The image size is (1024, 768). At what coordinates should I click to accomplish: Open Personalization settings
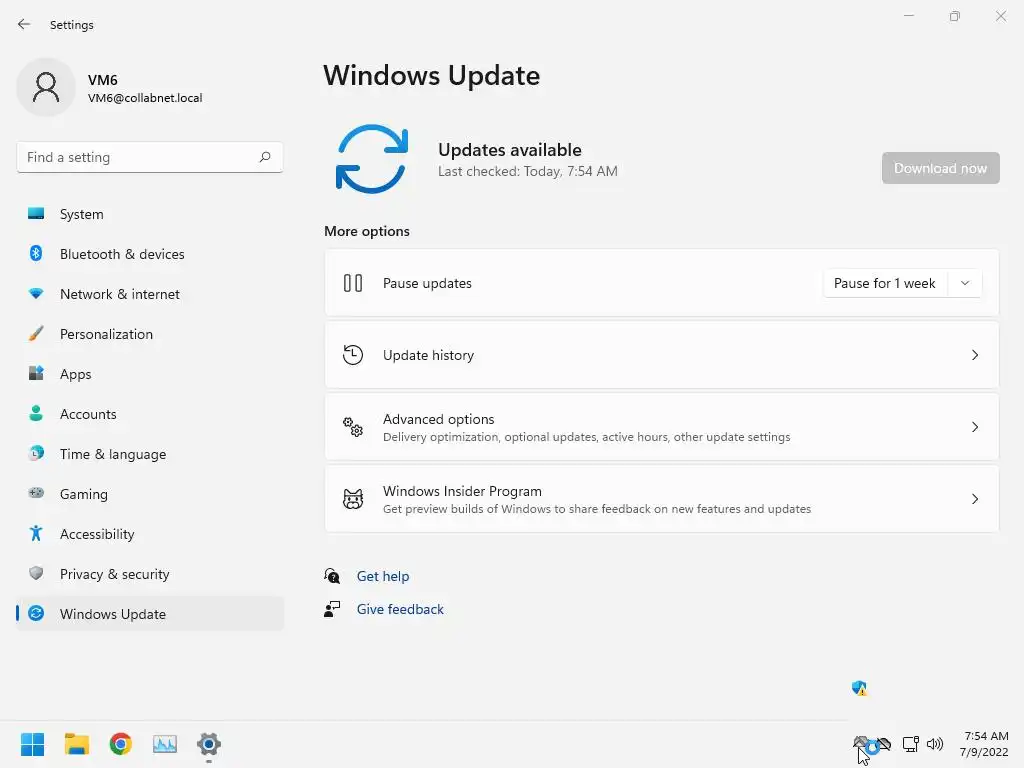click(x=150, y=334)
